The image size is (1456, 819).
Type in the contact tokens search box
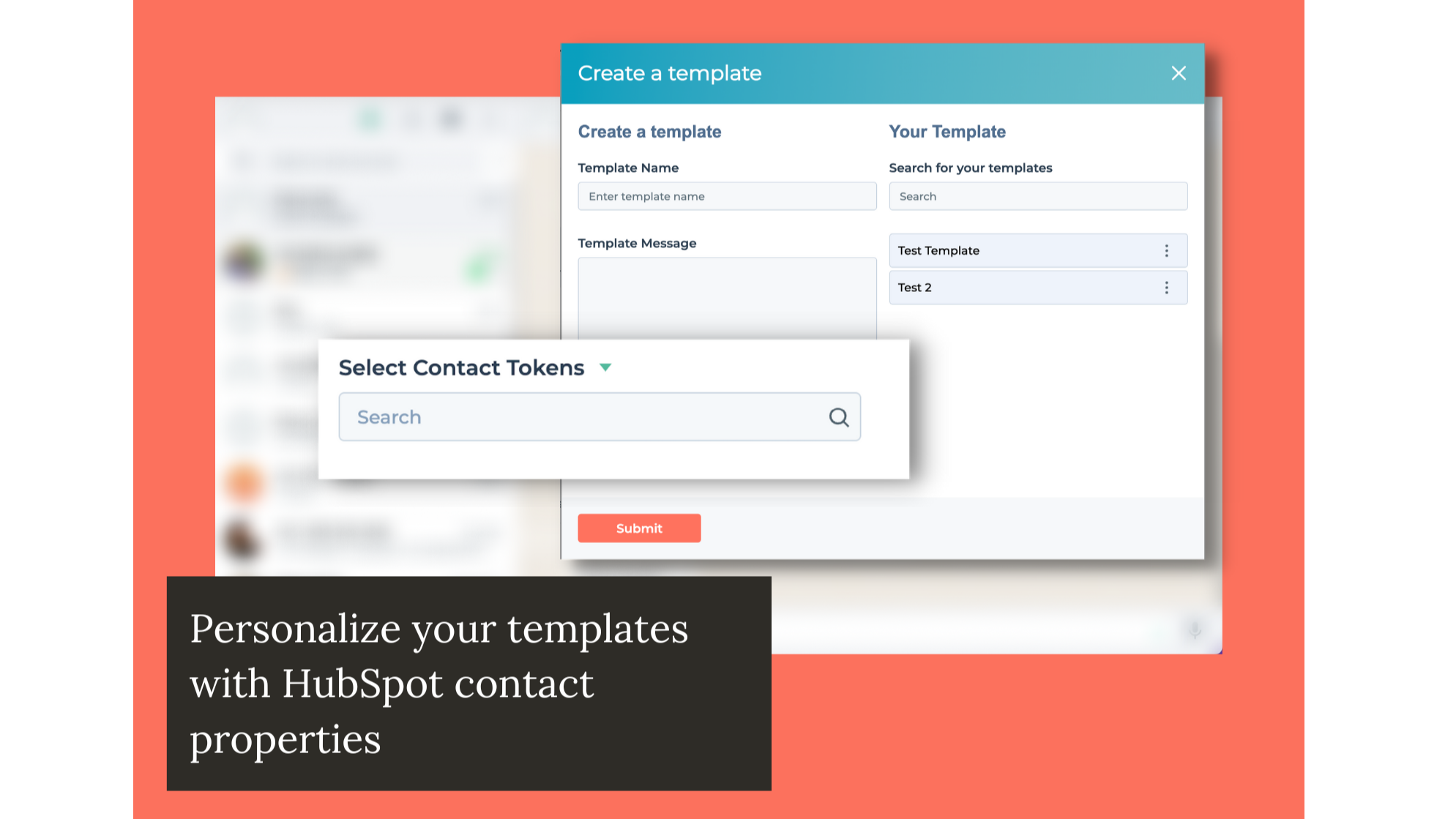point(600,417)
